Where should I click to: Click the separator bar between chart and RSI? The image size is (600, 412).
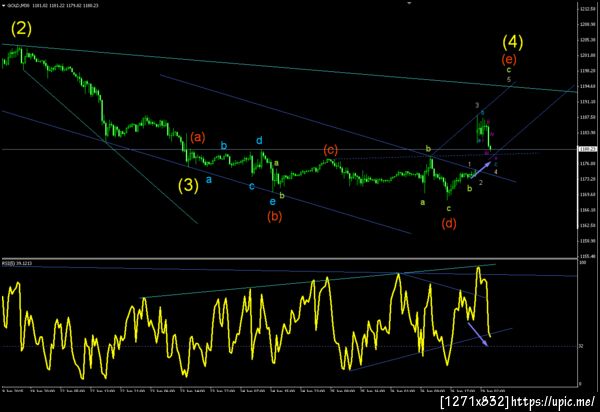click(289, 259)
